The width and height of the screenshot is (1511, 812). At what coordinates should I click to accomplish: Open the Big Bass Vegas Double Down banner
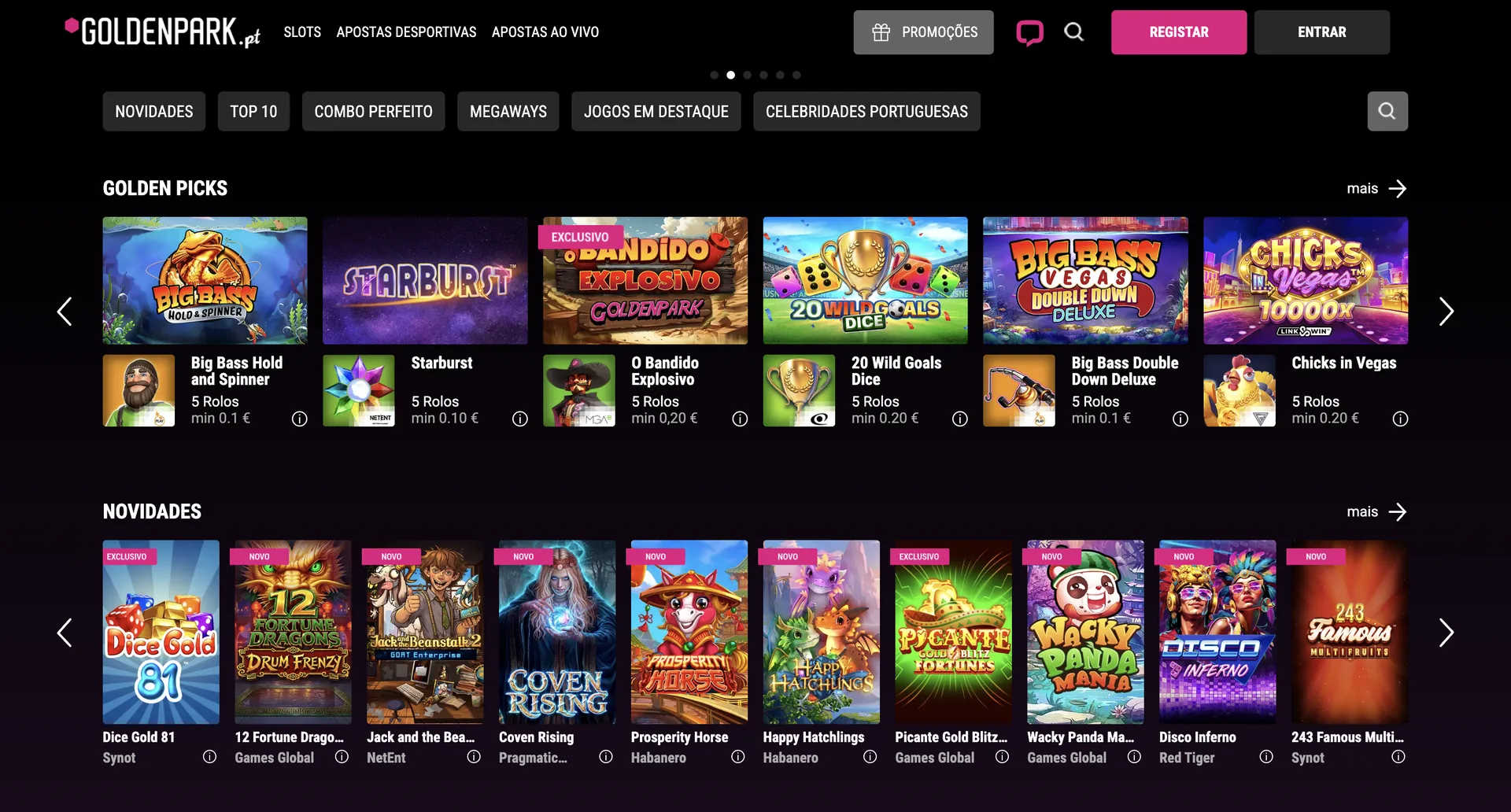[x=1085, y=281]
